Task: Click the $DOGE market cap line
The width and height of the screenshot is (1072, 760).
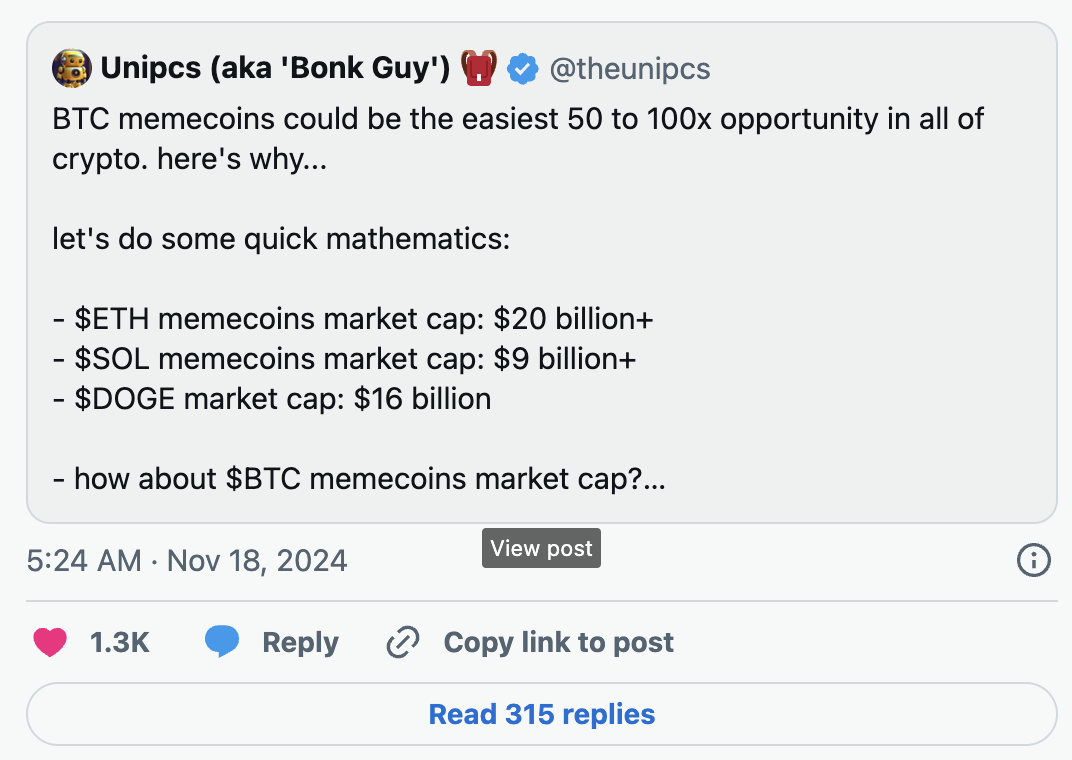Action: 271,399
